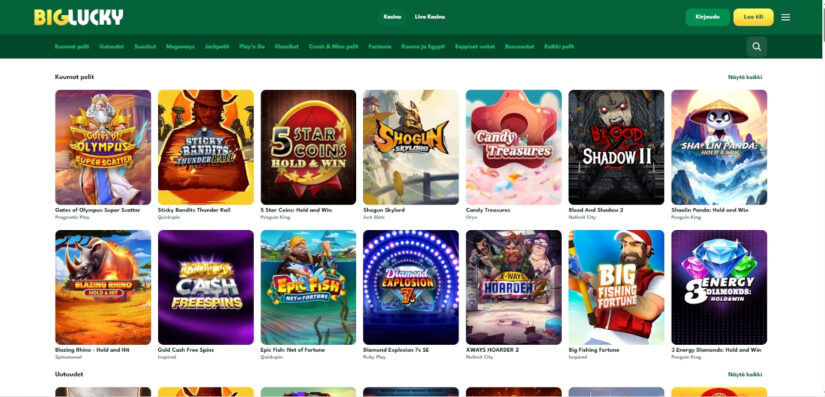
Task: Open Shaolin Panda Hold & Win thumbnail
Action: pos(719,147)
